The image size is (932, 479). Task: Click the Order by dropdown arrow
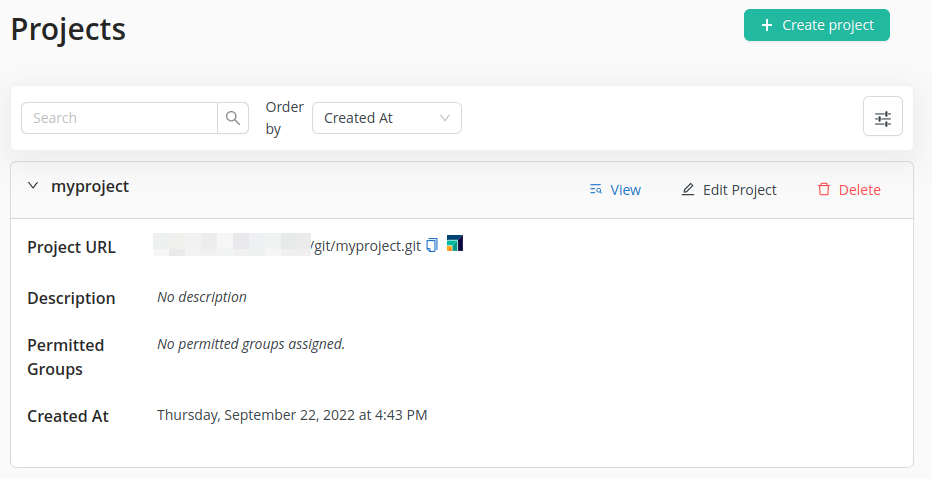pos(445,118)
